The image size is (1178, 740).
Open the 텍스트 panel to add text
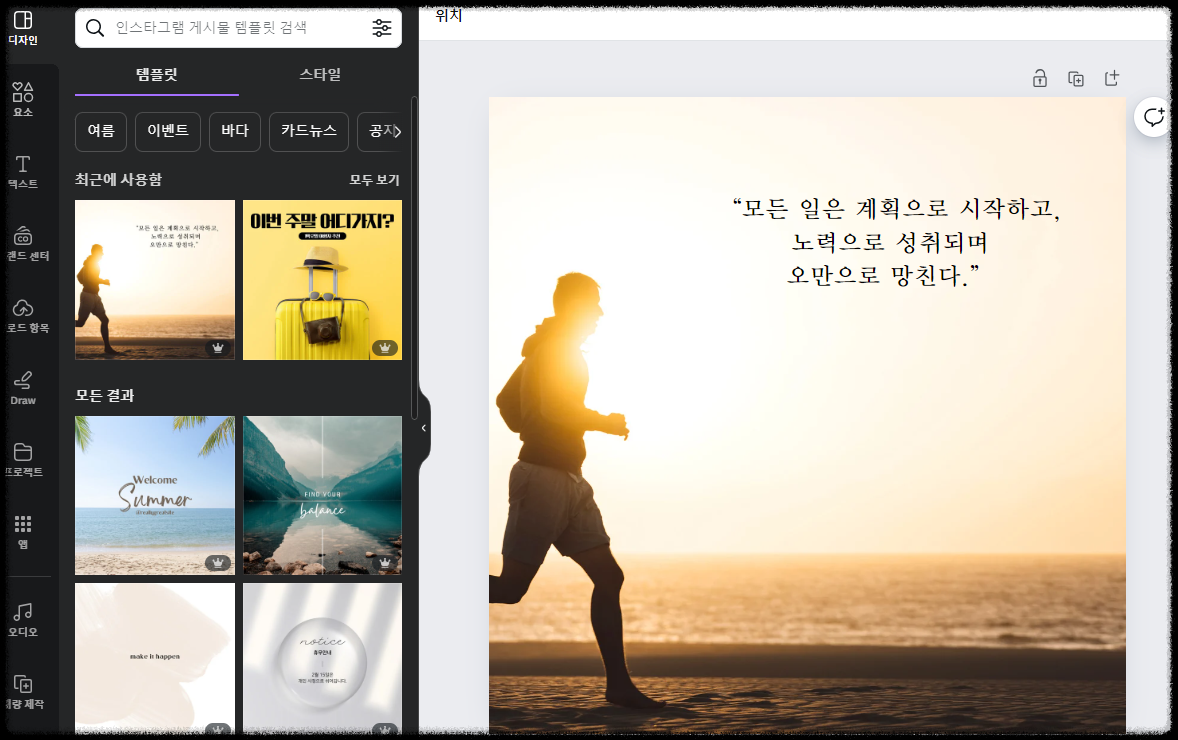point(25,170)
